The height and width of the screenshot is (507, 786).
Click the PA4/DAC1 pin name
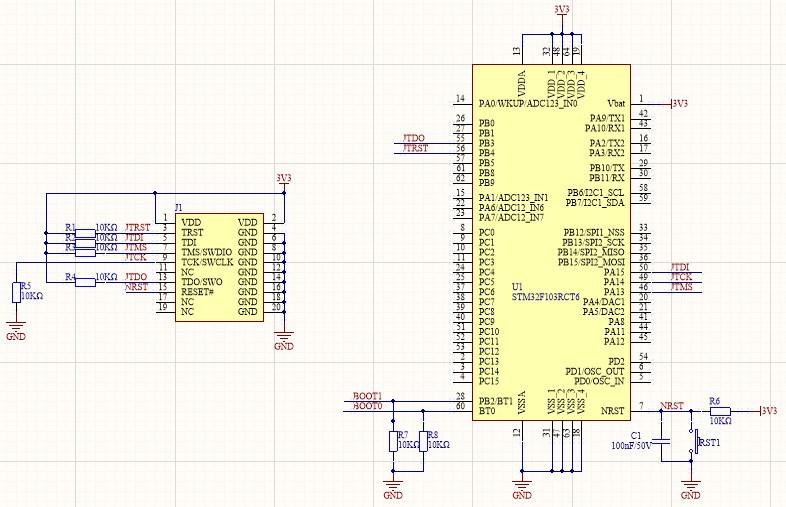coord(604,302)
